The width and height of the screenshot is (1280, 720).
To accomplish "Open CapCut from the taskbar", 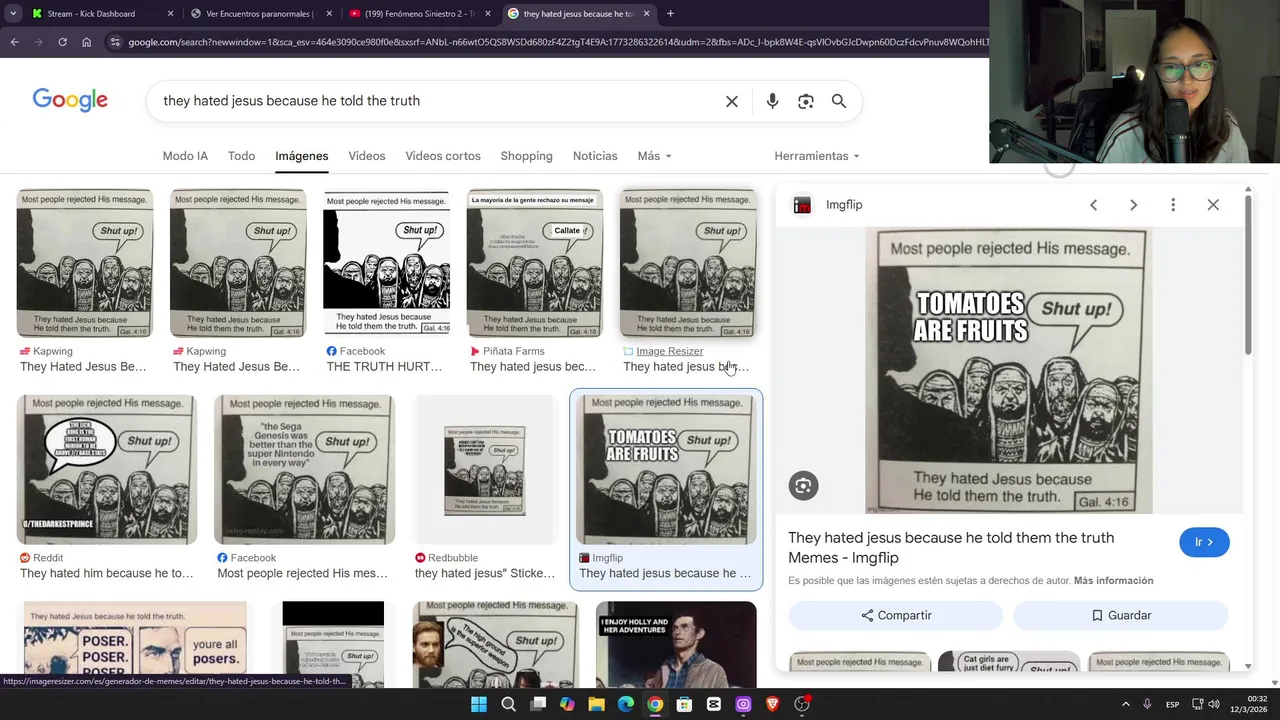I will coord(714,704).
